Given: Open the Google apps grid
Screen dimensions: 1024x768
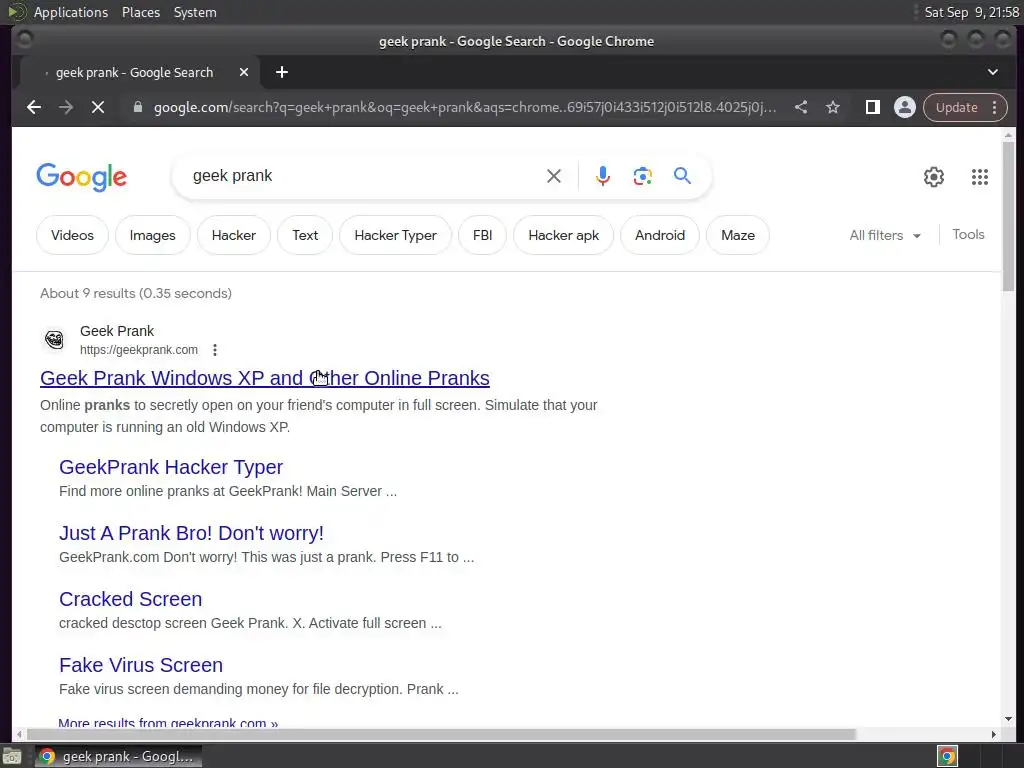Looking at the screenshot, I should (x=980, y=176).
